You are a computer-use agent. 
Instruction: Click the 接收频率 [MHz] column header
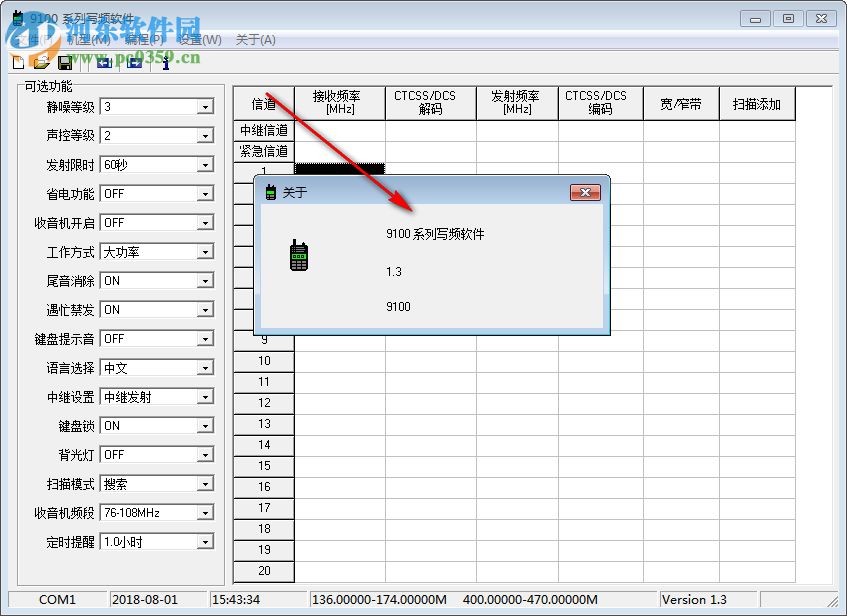click(340, 103)
